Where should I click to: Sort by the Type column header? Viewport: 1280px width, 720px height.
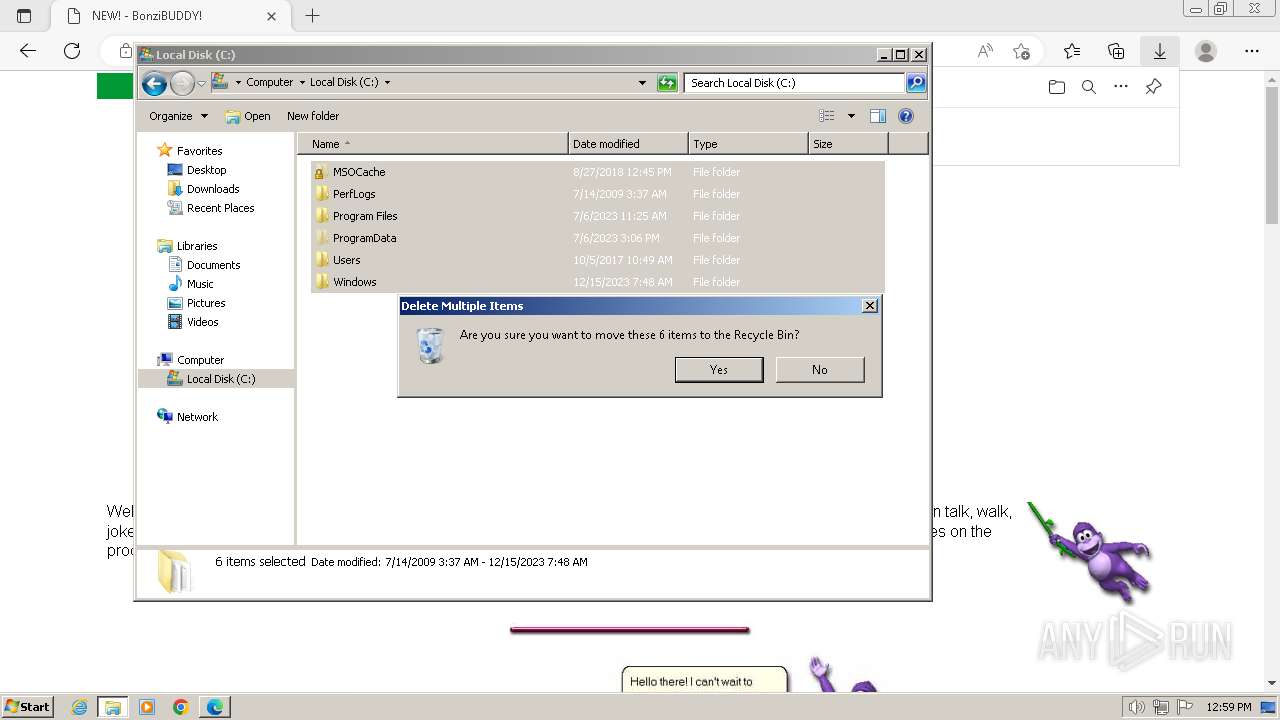[x=748, y=144]
